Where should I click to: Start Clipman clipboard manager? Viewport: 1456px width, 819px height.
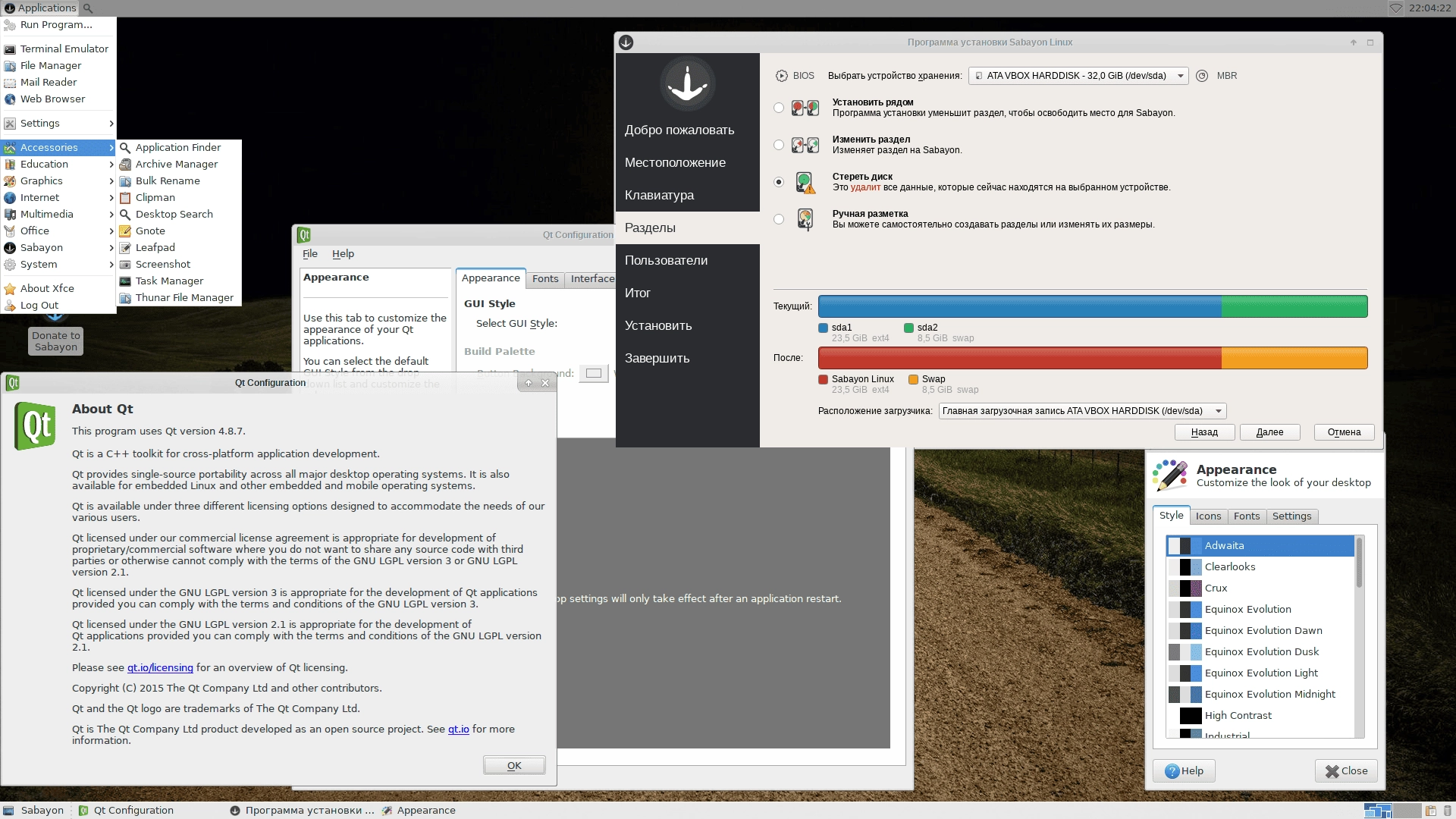coord(179,197)
